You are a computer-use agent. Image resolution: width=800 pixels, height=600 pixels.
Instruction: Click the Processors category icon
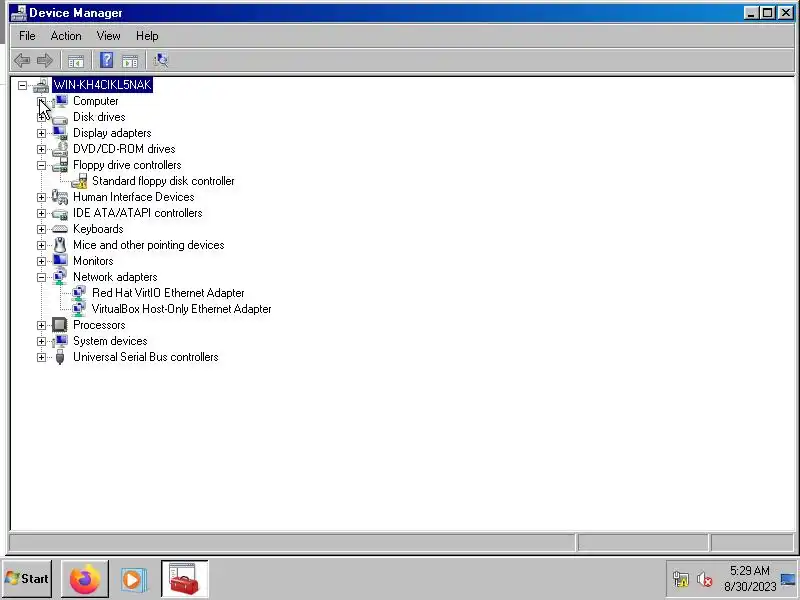point(60,325)
